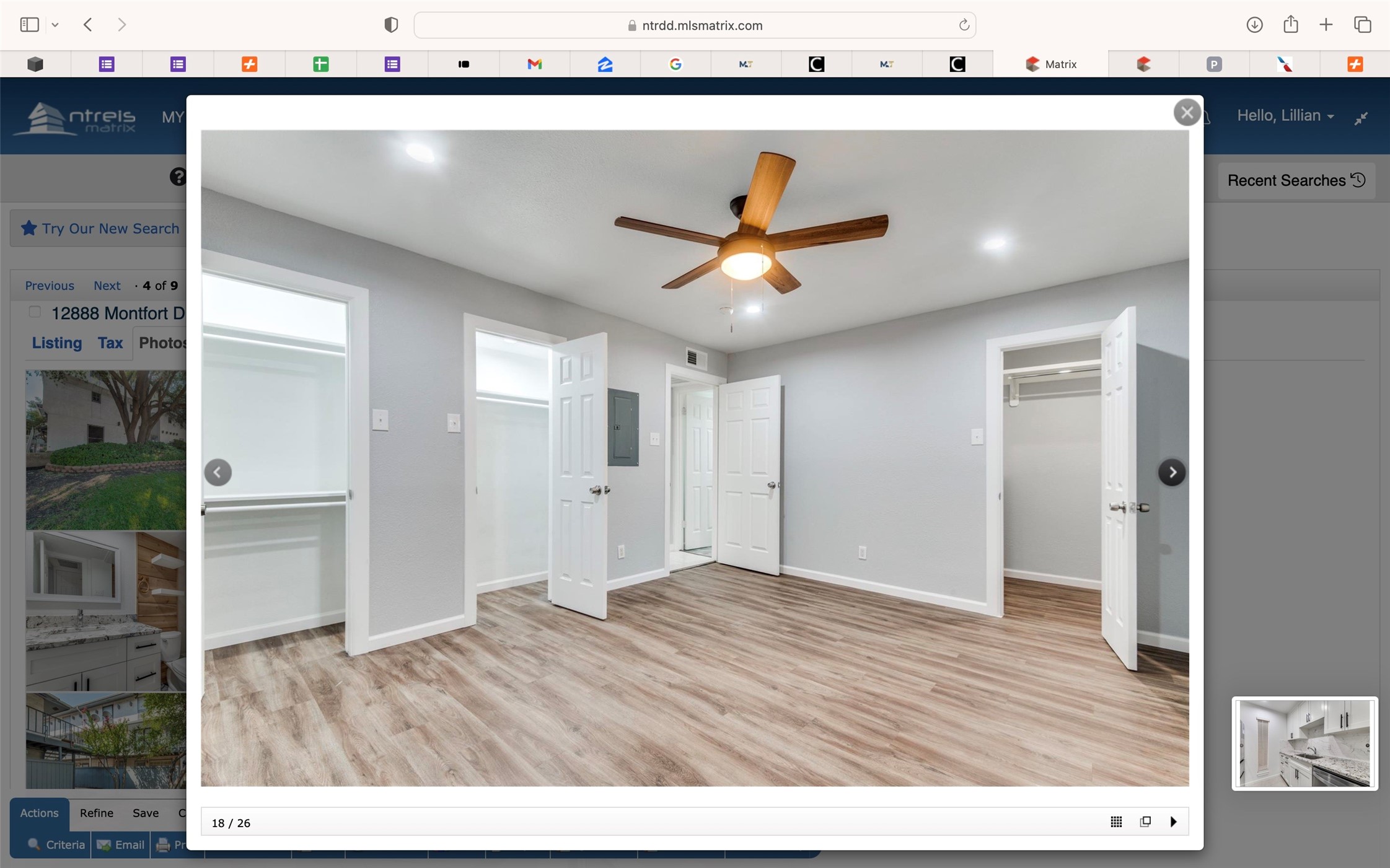The height and width of the screenshot is (868, 1390).
Task: Switch to the Tax tab
Action: tap(110, 343)
